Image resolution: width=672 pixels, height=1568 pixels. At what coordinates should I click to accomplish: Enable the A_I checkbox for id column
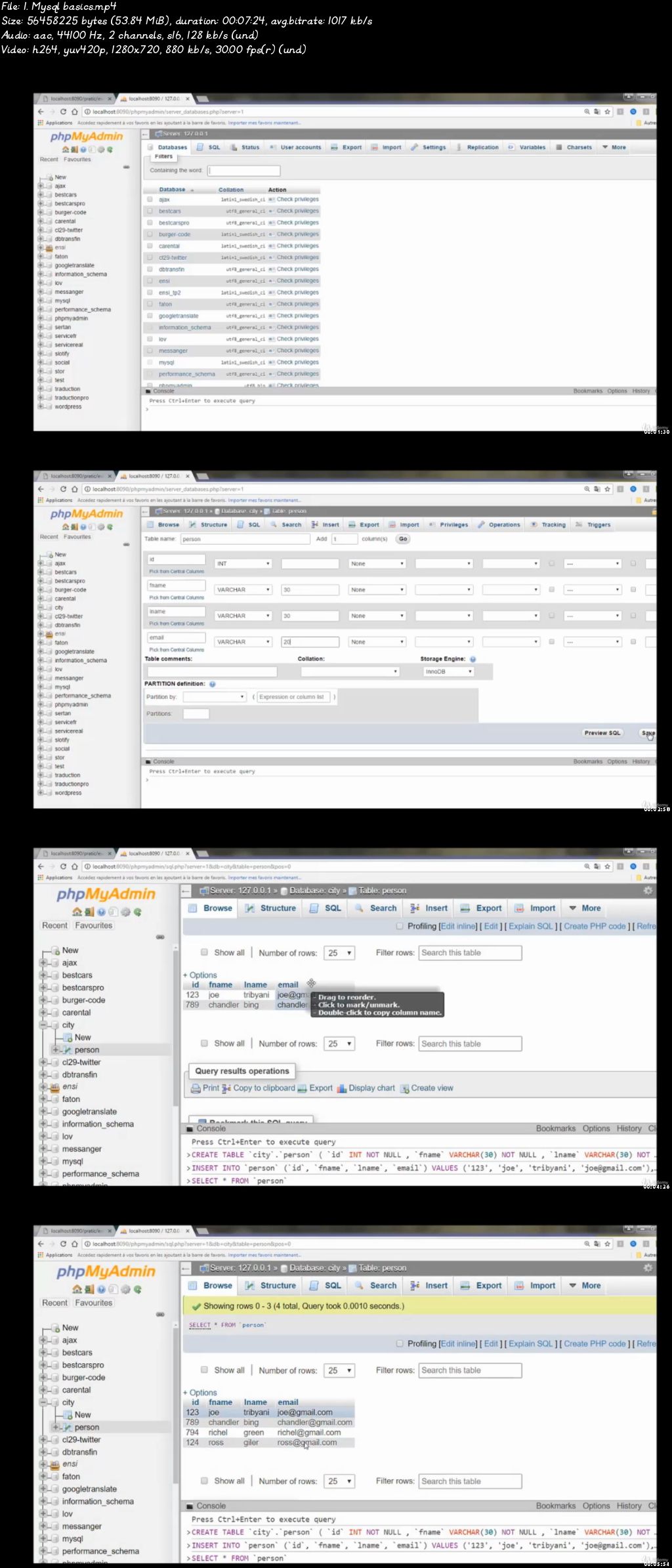(633, 563)
